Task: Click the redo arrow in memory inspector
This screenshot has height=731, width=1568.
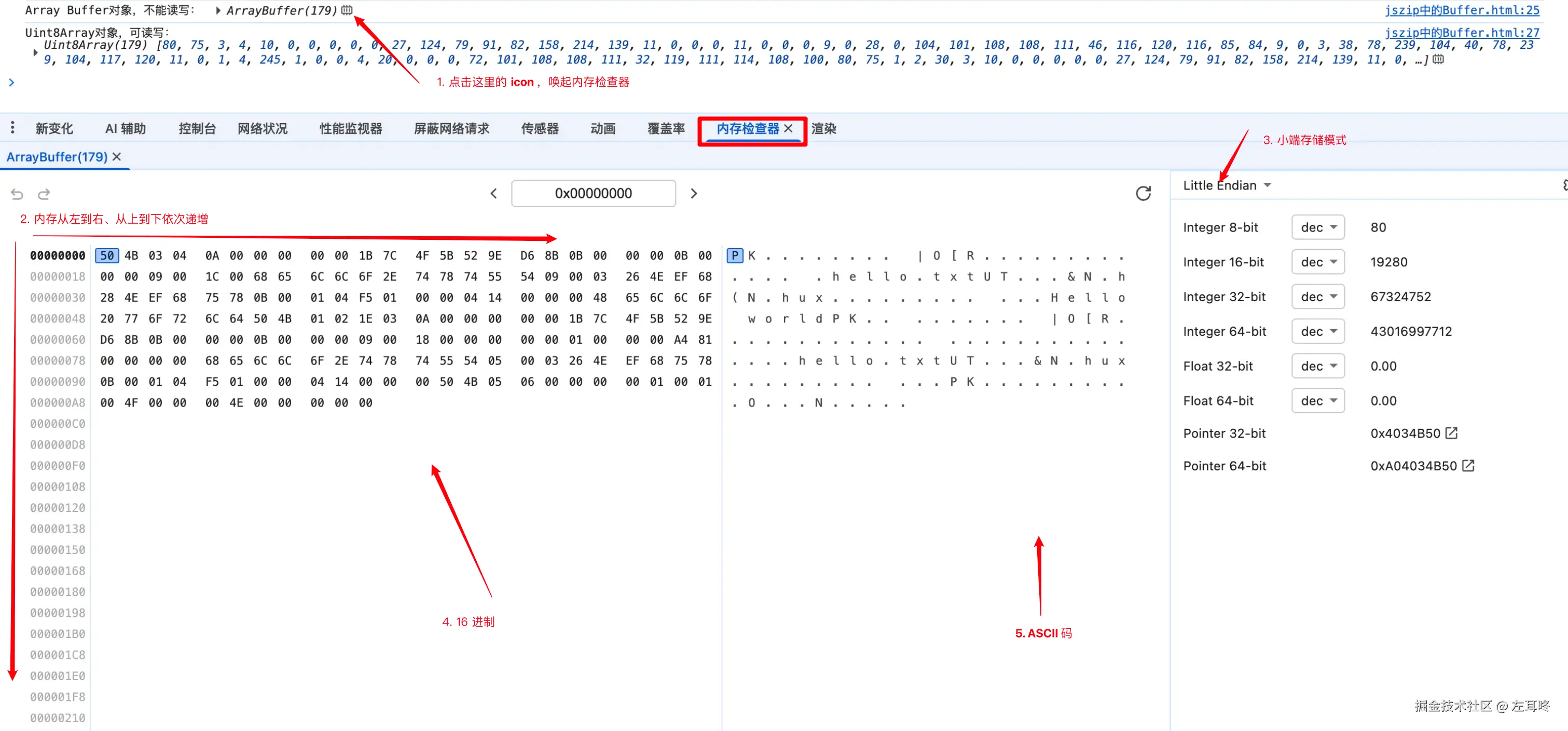Action: [x=44, y=194]
